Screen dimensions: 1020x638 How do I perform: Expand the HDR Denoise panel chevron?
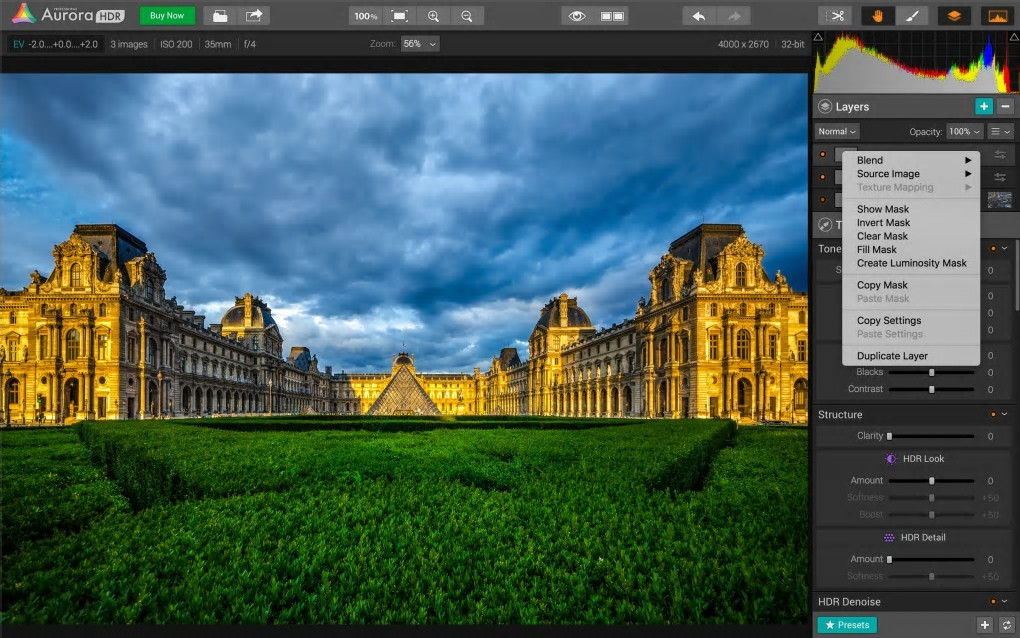click(x=1005, y=602)
